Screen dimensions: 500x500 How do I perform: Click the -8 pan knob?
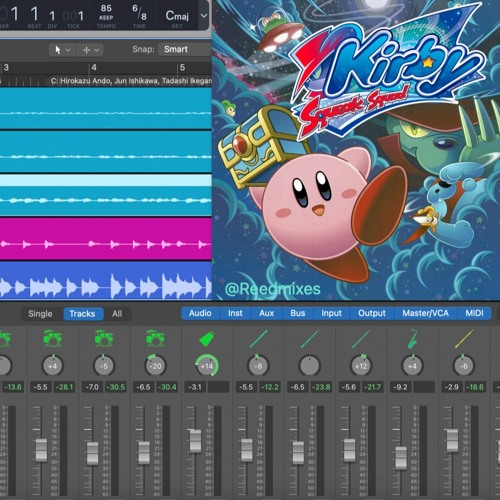(258, 366)
